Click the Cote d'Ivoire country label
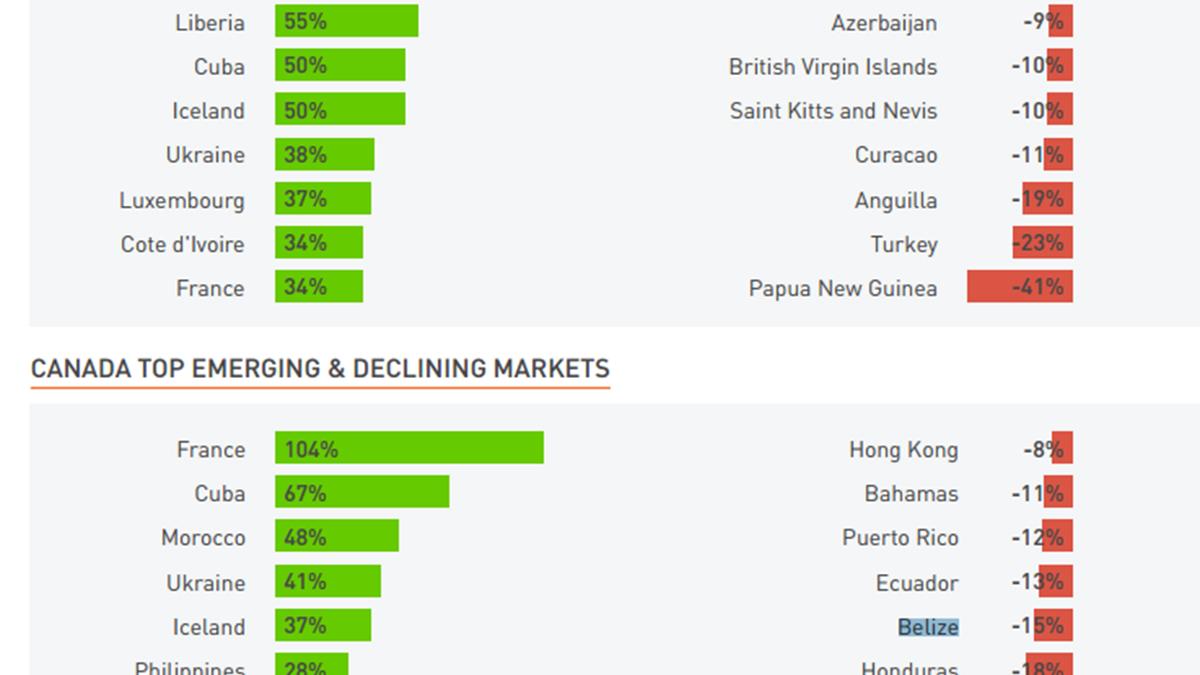Screen dimensions: 1200x675 [x=182, y=244]
